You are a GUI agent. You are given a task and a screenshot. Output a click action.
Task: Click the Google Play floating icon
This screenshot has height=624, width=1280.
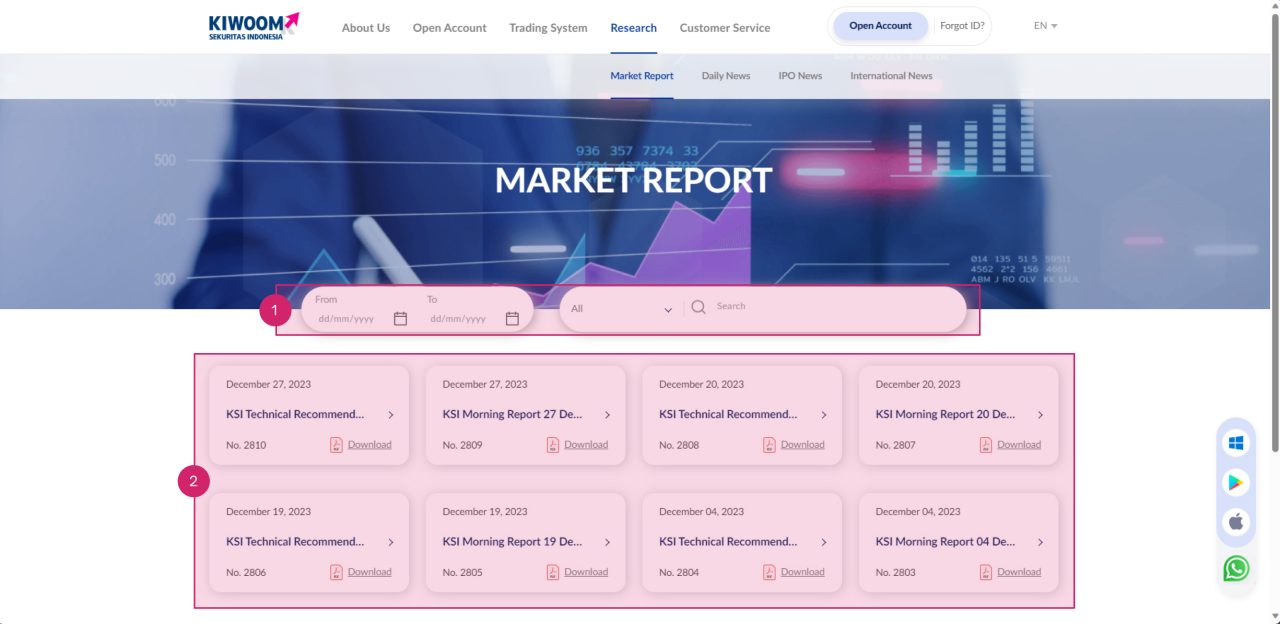(1236, 483)
